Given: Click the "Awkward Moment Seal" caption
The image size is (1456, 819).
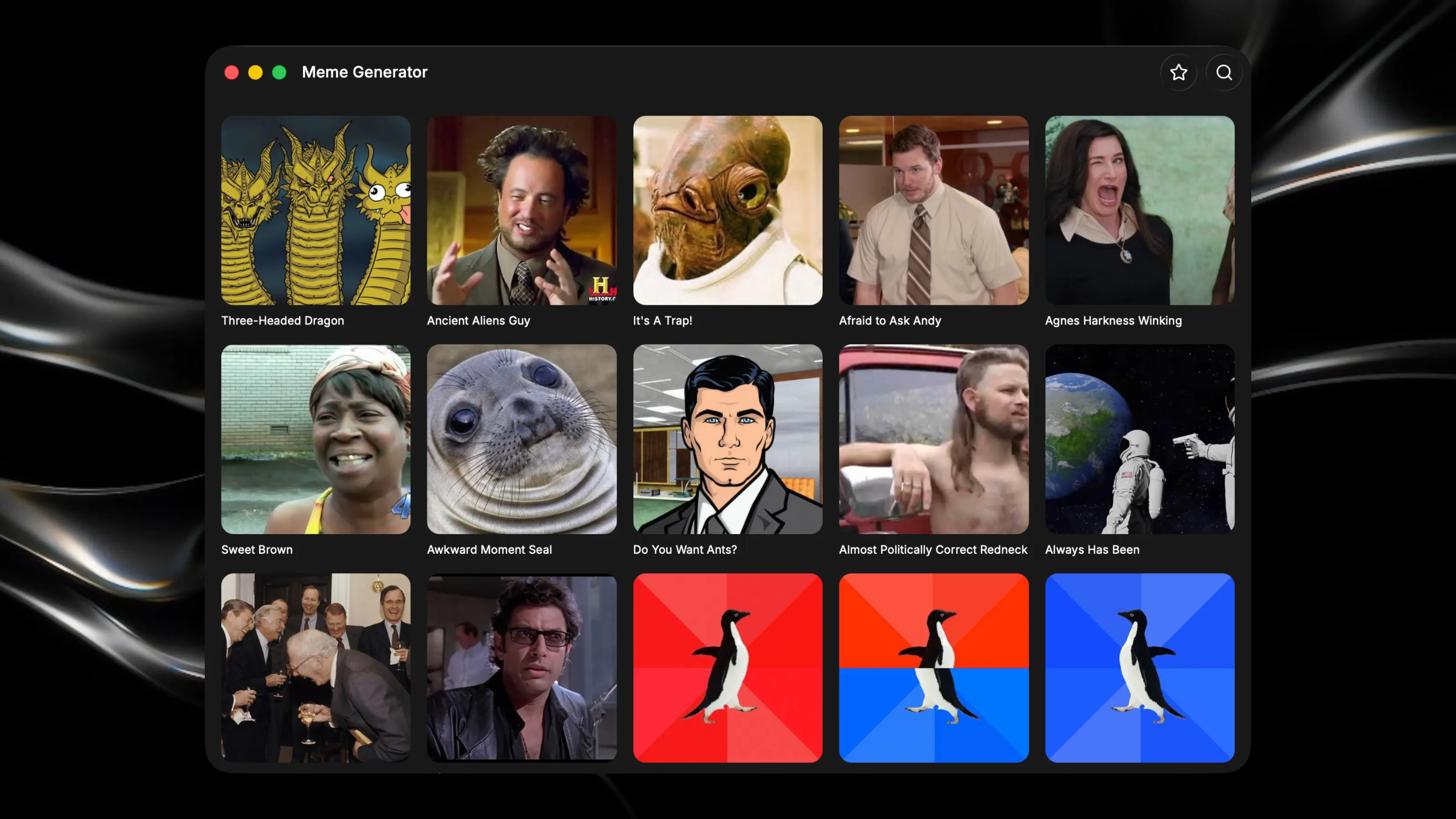Looking at the screenshot, I should tap(490, 549).
